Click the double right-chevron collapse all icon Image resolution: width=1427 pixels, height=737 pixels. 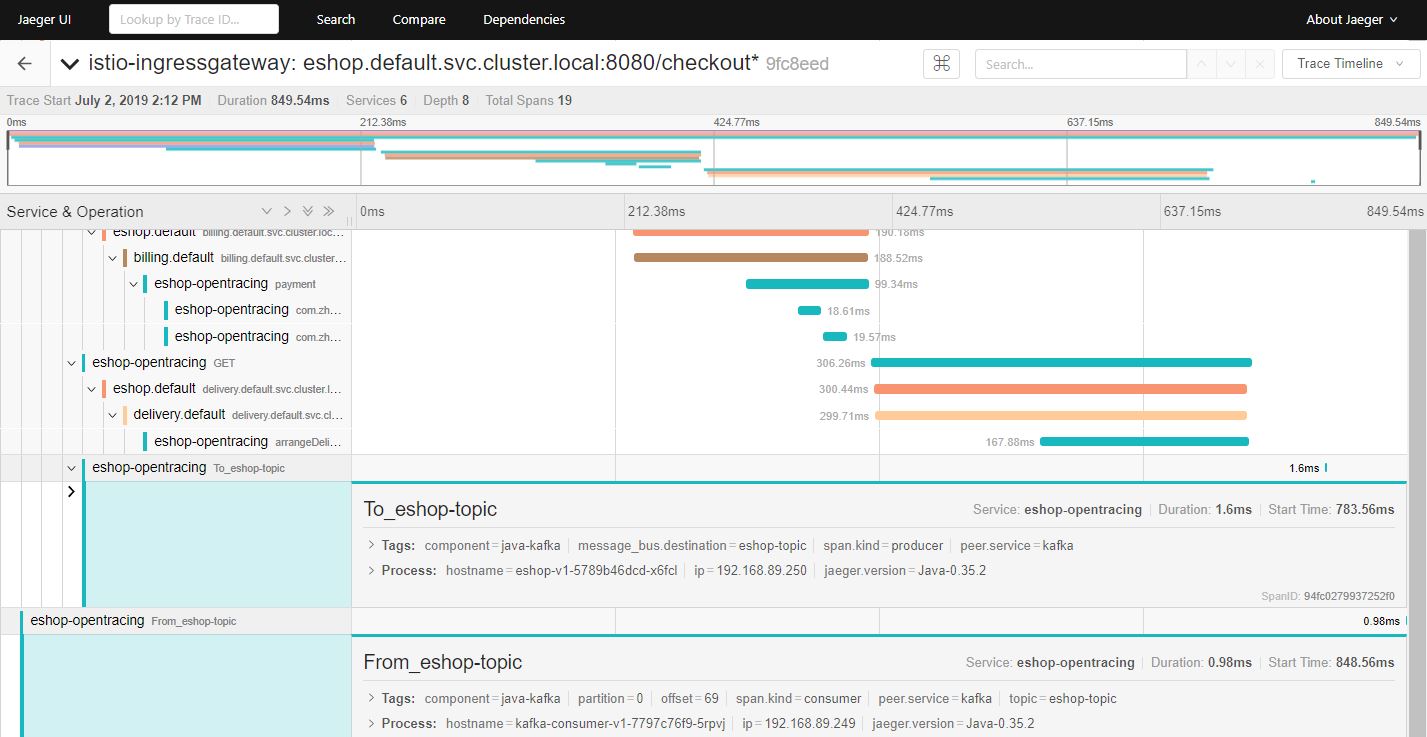coord(329,212)
